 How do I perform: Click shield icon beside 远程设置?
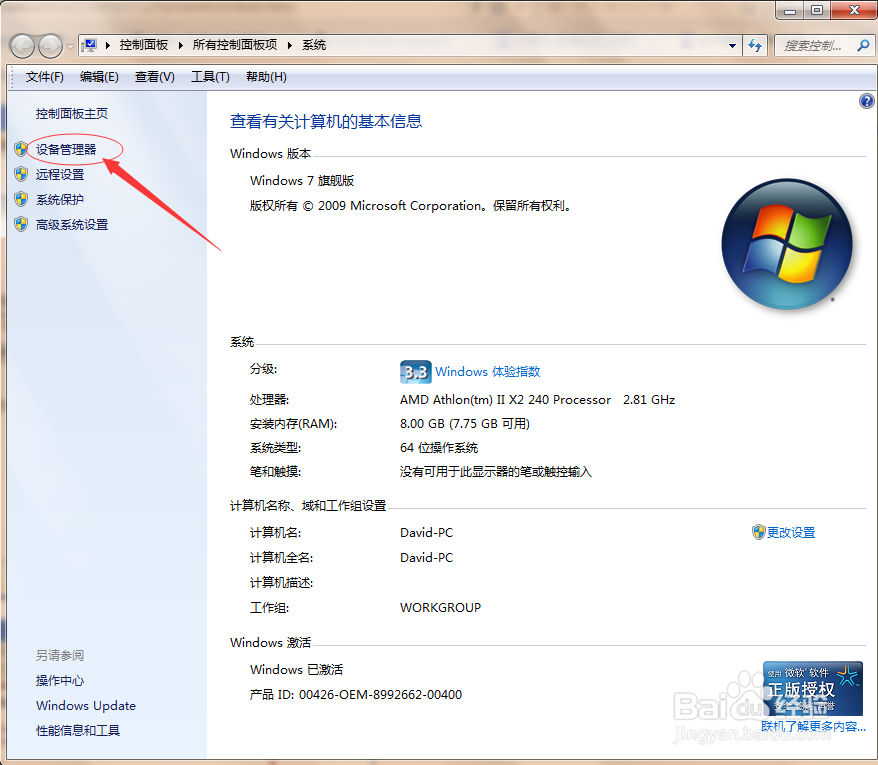pos(21,174)
